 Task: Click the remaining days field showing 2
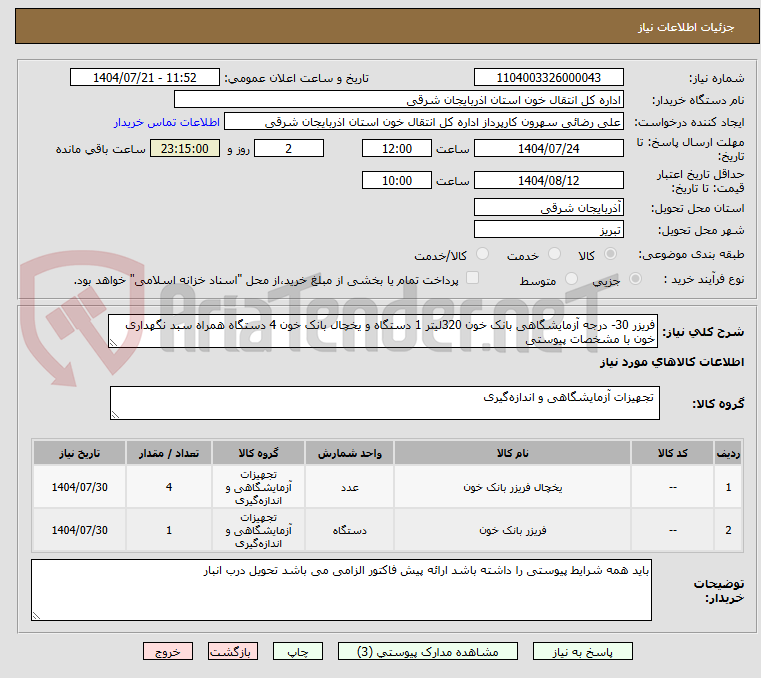coord(289,149)
